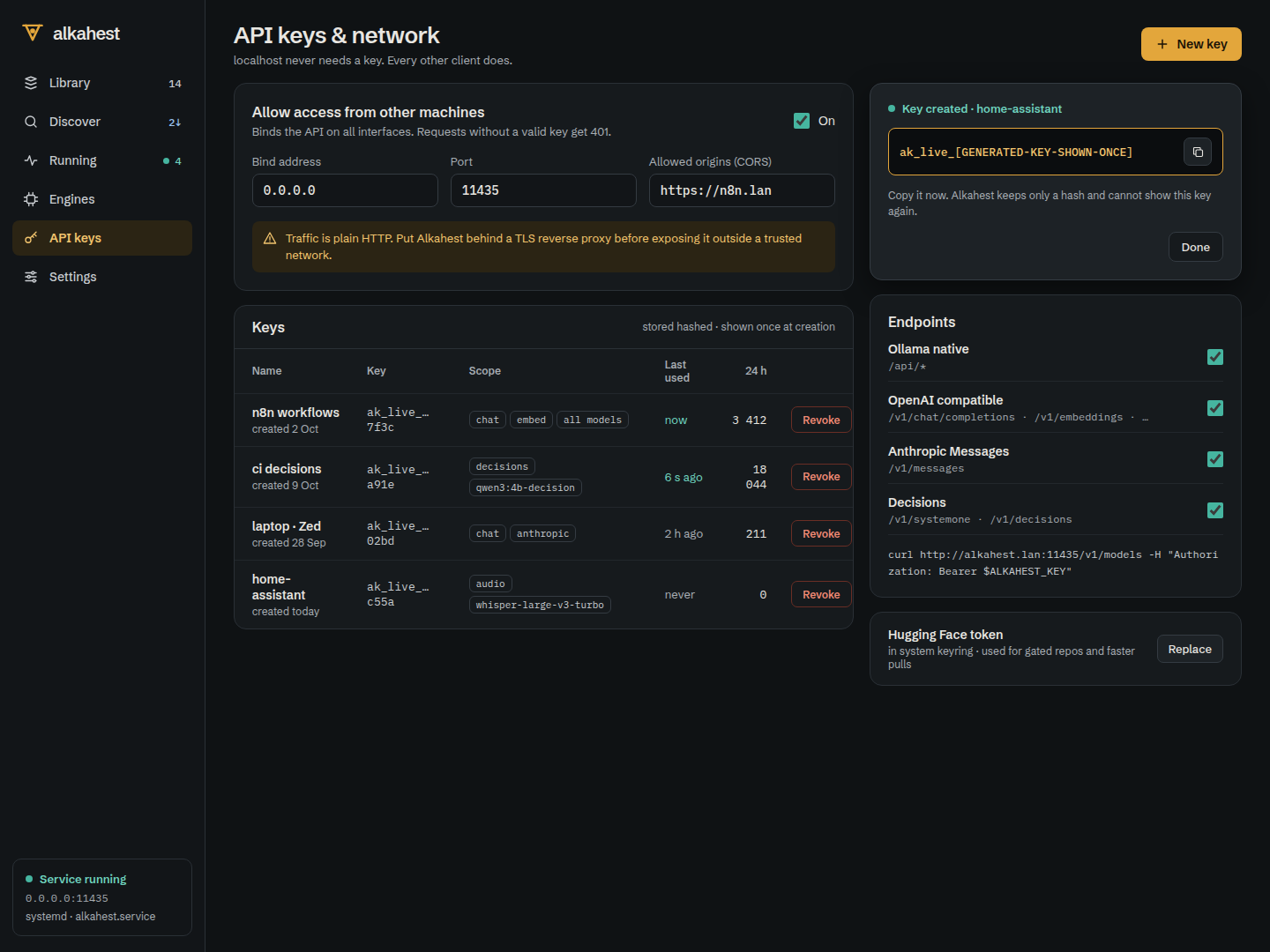The image size is (1270, 952).
Task: Uncheck the OpenAI compatible endpoint
Action: 1215,408
